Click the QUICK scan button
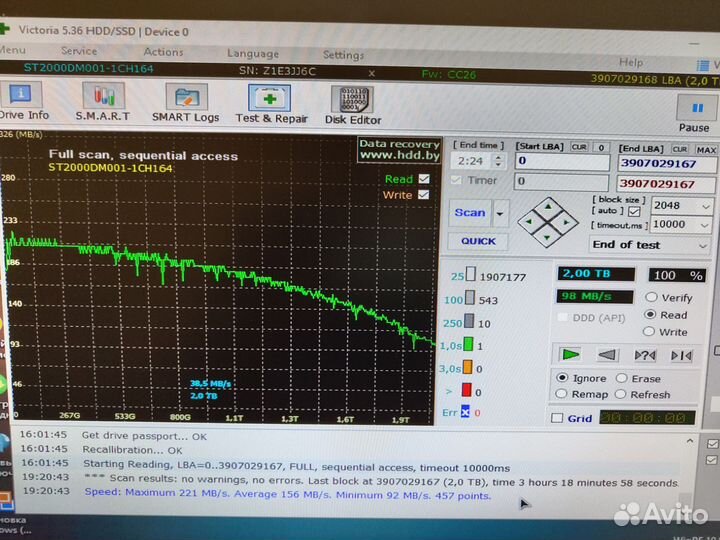 (477, 241)
